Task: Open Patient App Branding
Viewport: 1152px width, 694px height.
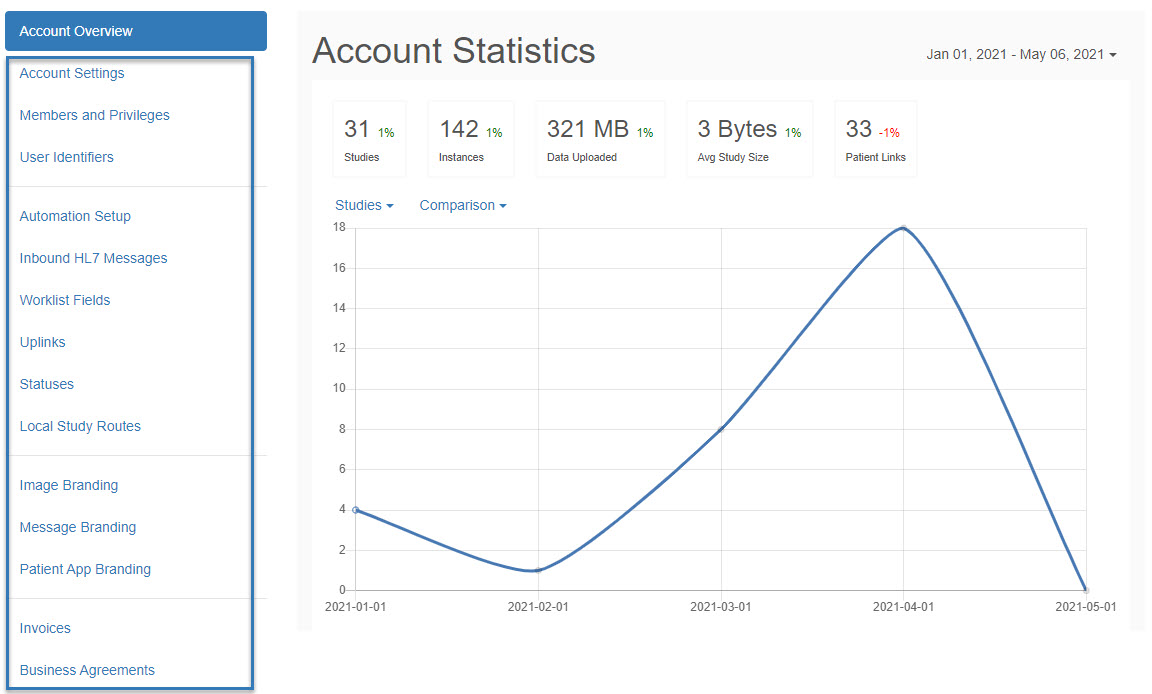Action: point(85,569)
